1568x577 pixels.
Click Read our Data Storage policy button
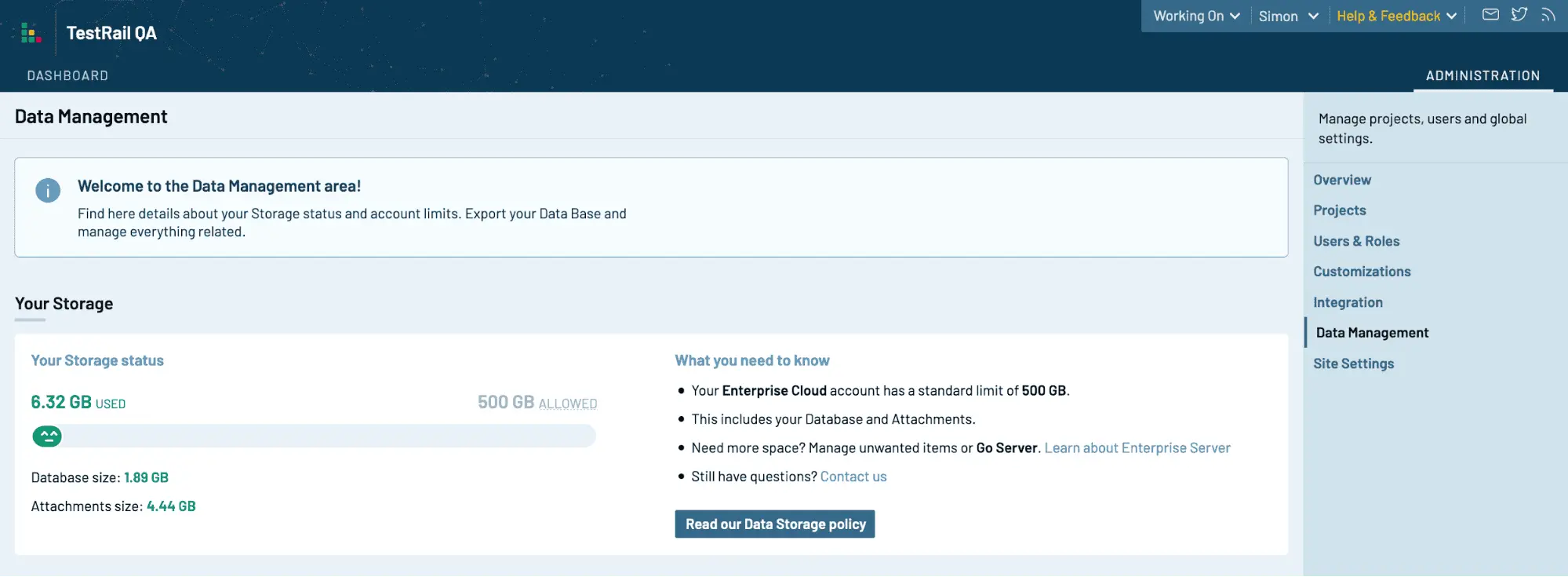pos(775,524)
